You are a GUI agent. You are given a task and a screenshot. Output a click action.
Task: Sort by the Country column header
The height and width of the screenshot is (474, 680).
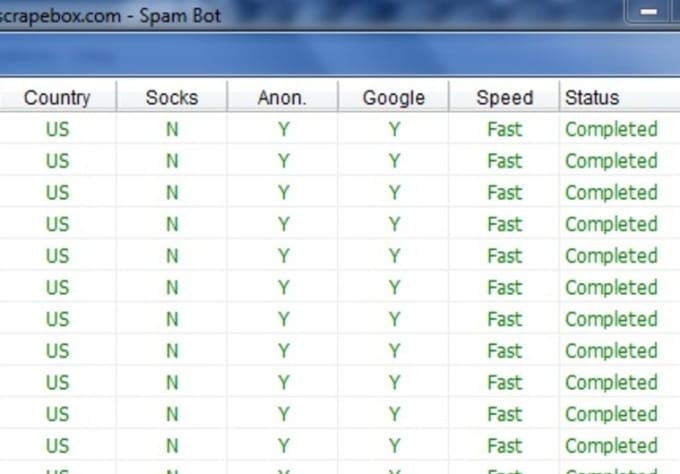(57, 97)
